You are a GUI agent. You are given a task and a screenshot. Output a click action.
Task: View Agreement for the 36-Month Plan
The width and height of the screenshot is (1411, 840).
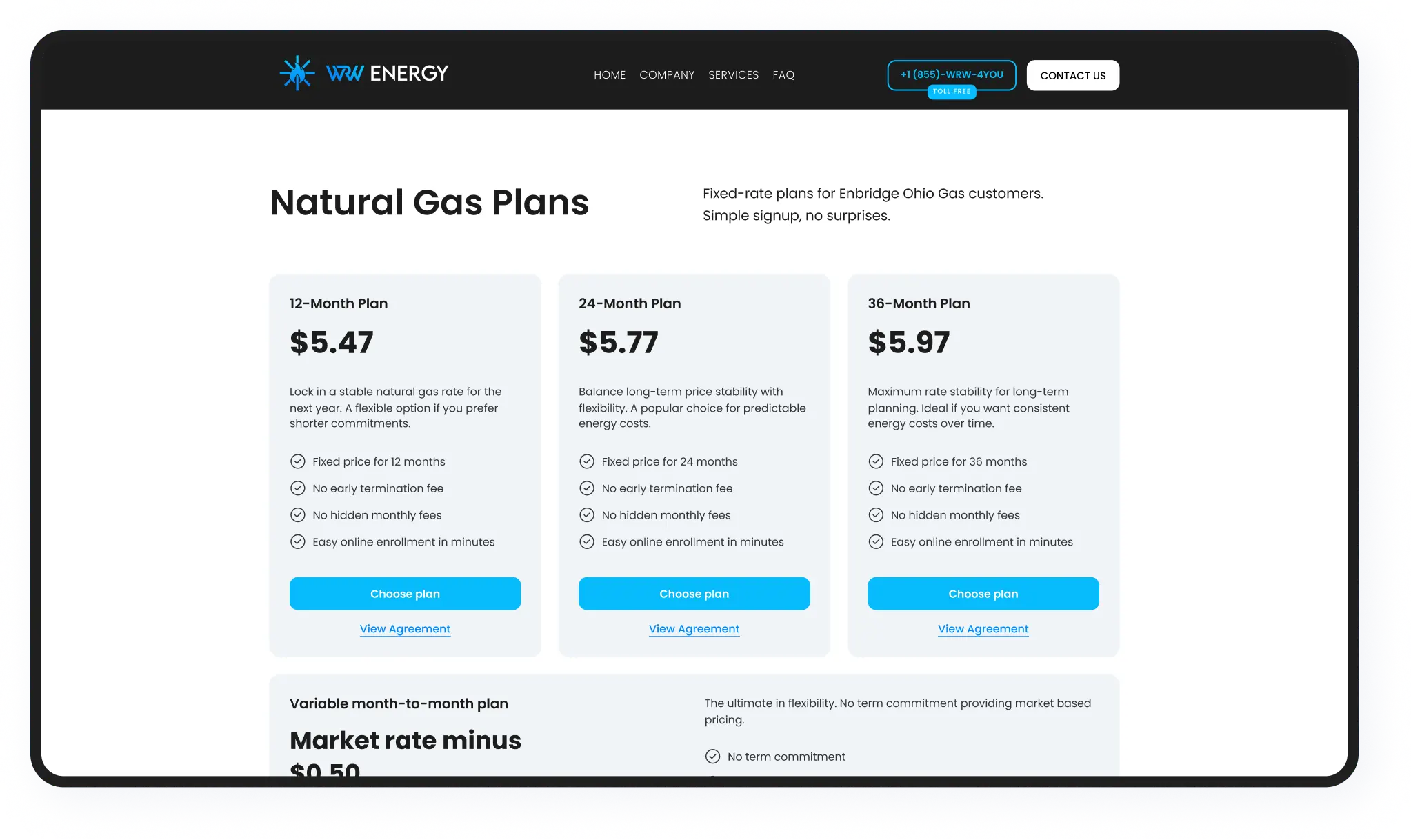983,628
